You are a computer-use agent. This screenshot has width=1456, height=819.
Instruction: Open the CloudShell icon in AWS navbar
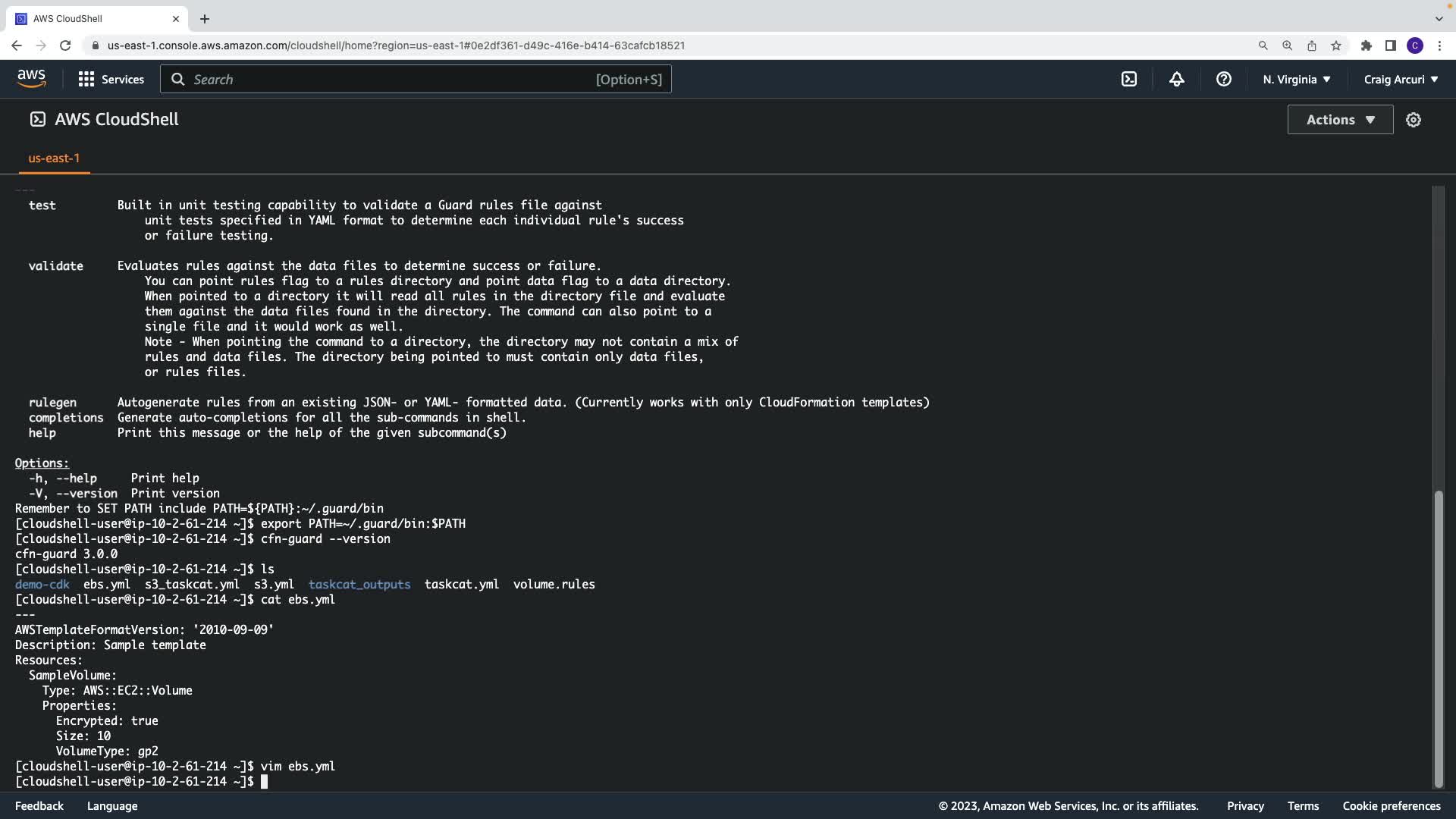point(1128,79)
